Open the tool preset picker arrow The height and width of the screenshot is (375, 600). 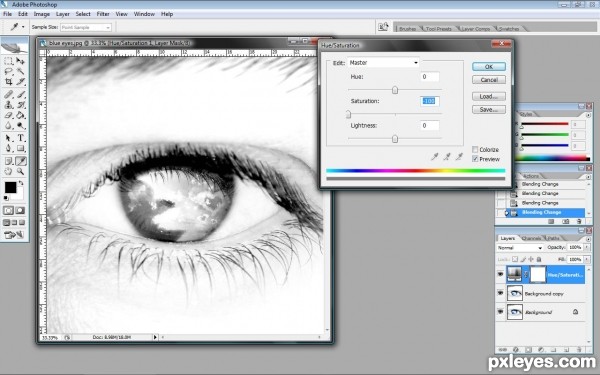pos(23,27)
